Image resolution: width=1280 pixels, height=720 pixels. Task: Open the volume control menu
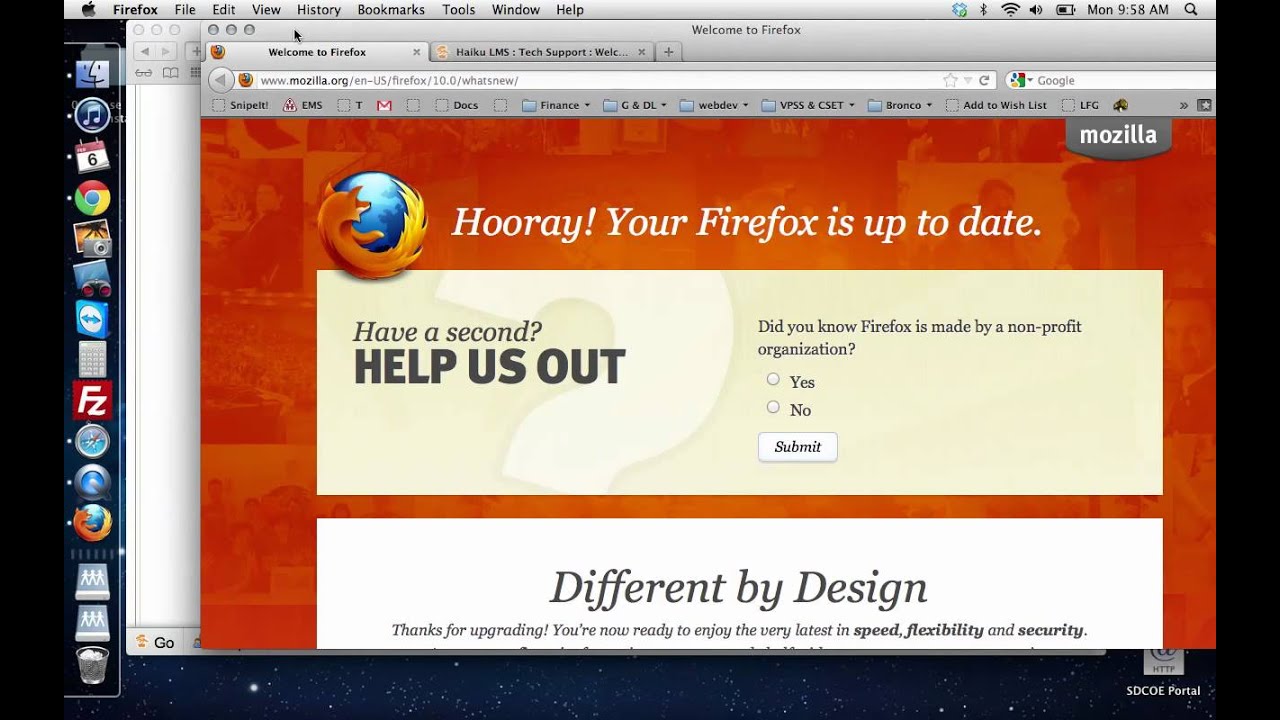[x=1036, y=9]
